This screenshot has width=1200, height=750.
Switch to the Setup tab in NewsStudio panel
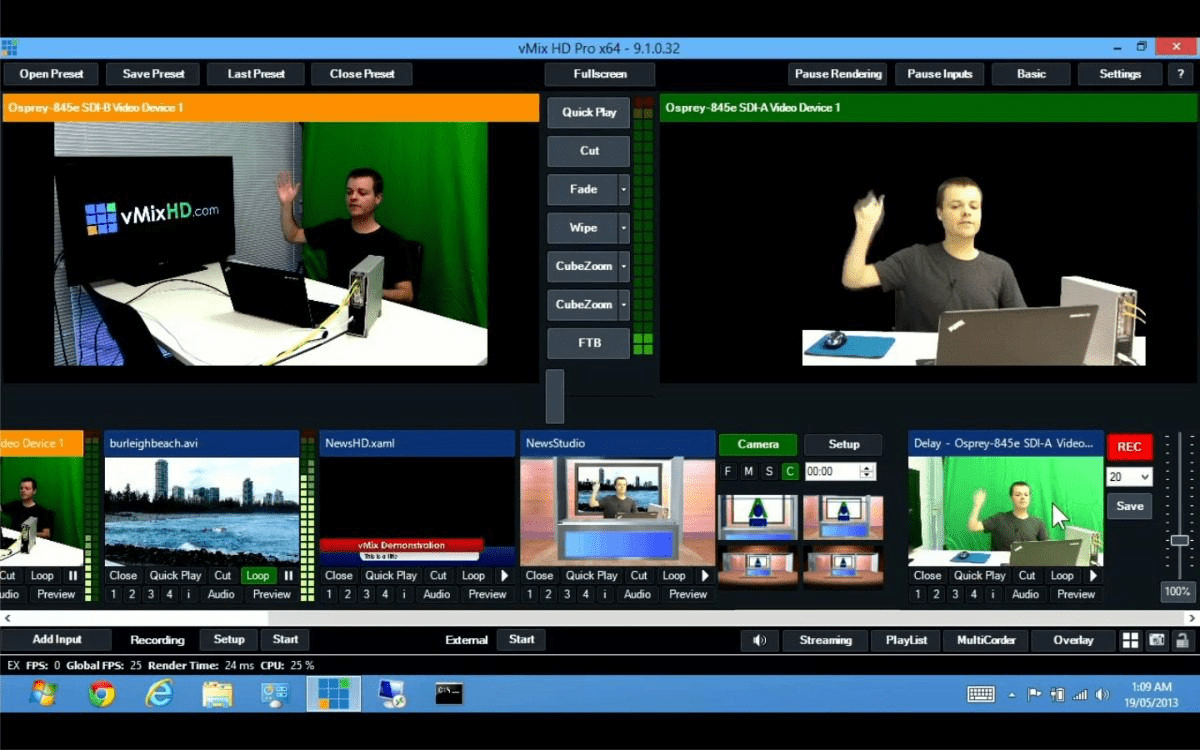coord(843,443)
